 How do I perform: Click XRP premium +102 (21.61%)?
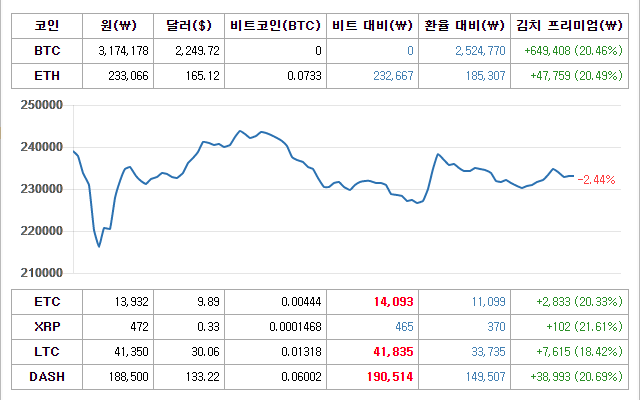pos(584,327)
